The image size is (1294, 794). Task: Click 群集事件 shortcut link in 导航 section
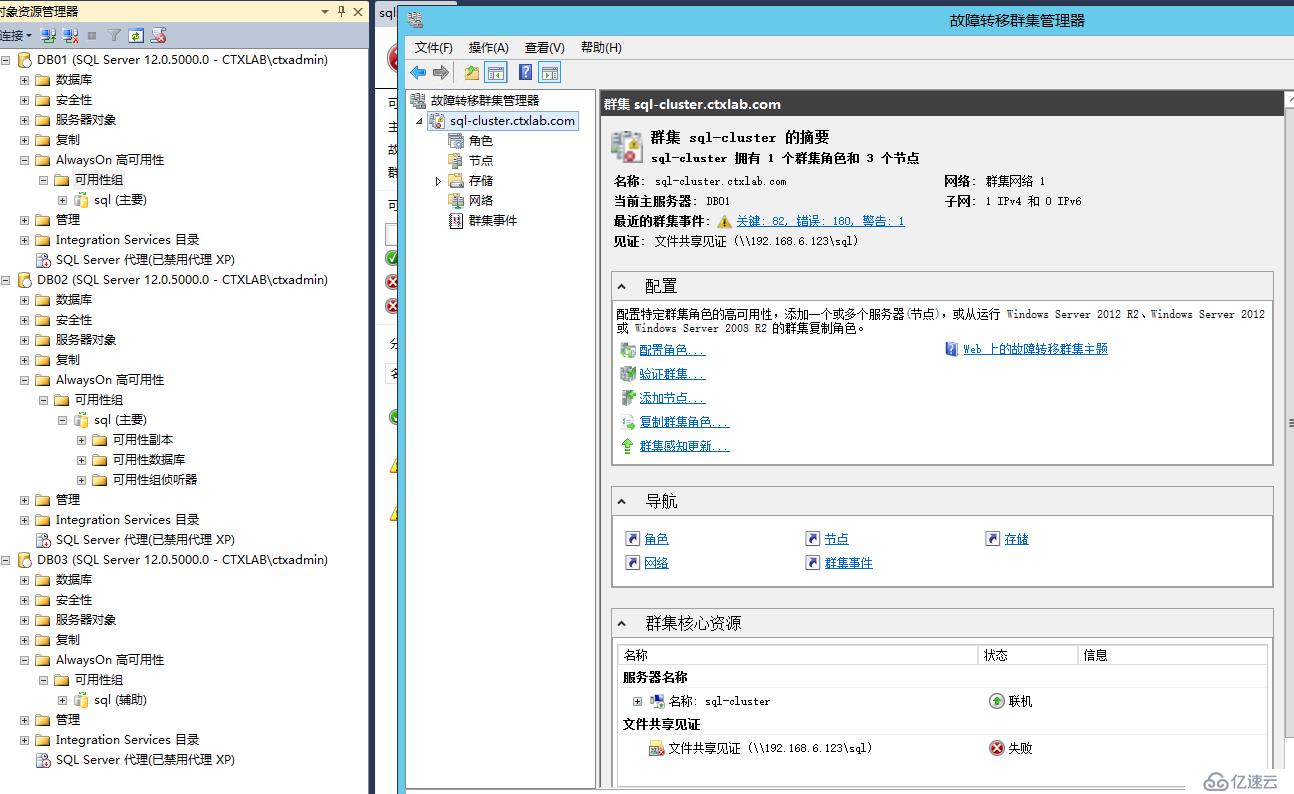(848, 563)
